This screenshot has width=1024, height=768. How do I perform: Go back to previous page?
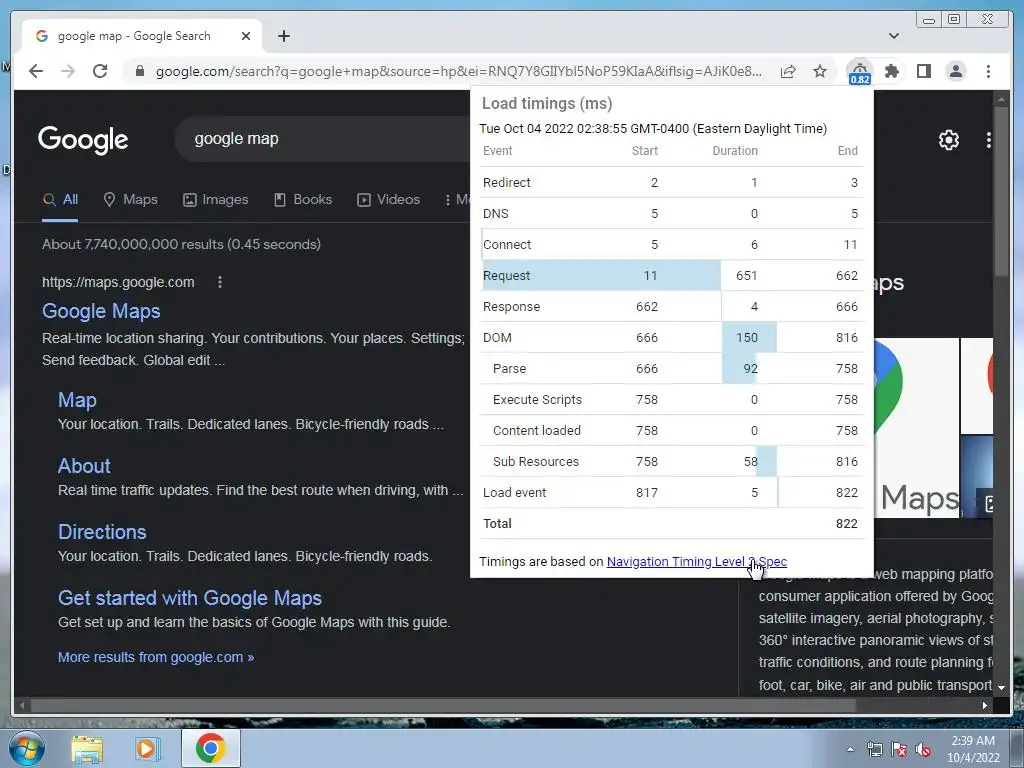(x=36, y=71)
